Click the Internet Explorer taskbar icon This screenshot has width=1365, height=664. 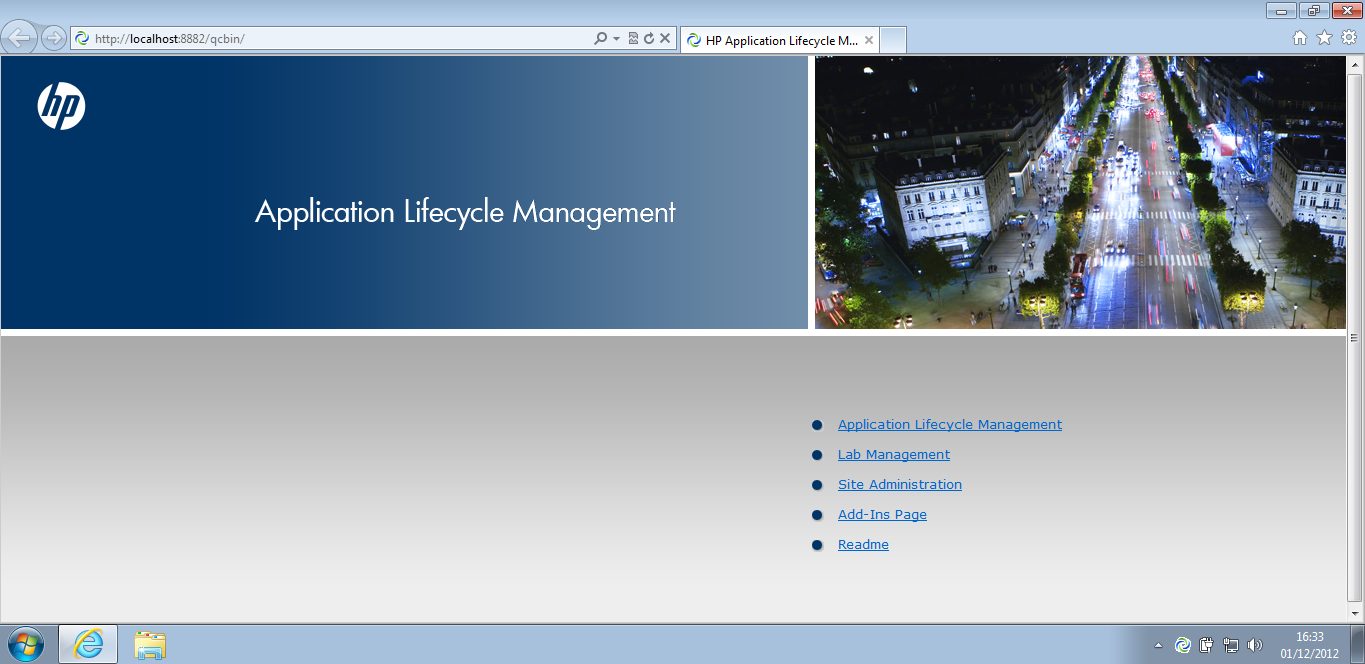tap(88, 645)
